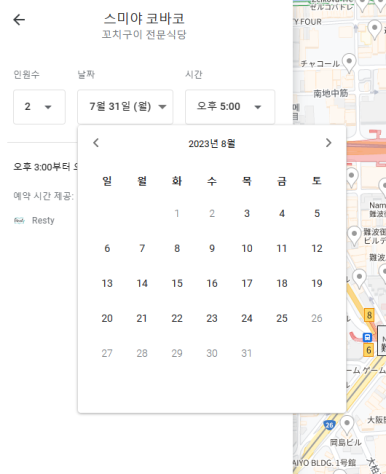The height and width of the screenshot is (474, 386).
Task: Choose August 16 on the calendar
Action: click(212, 283)
